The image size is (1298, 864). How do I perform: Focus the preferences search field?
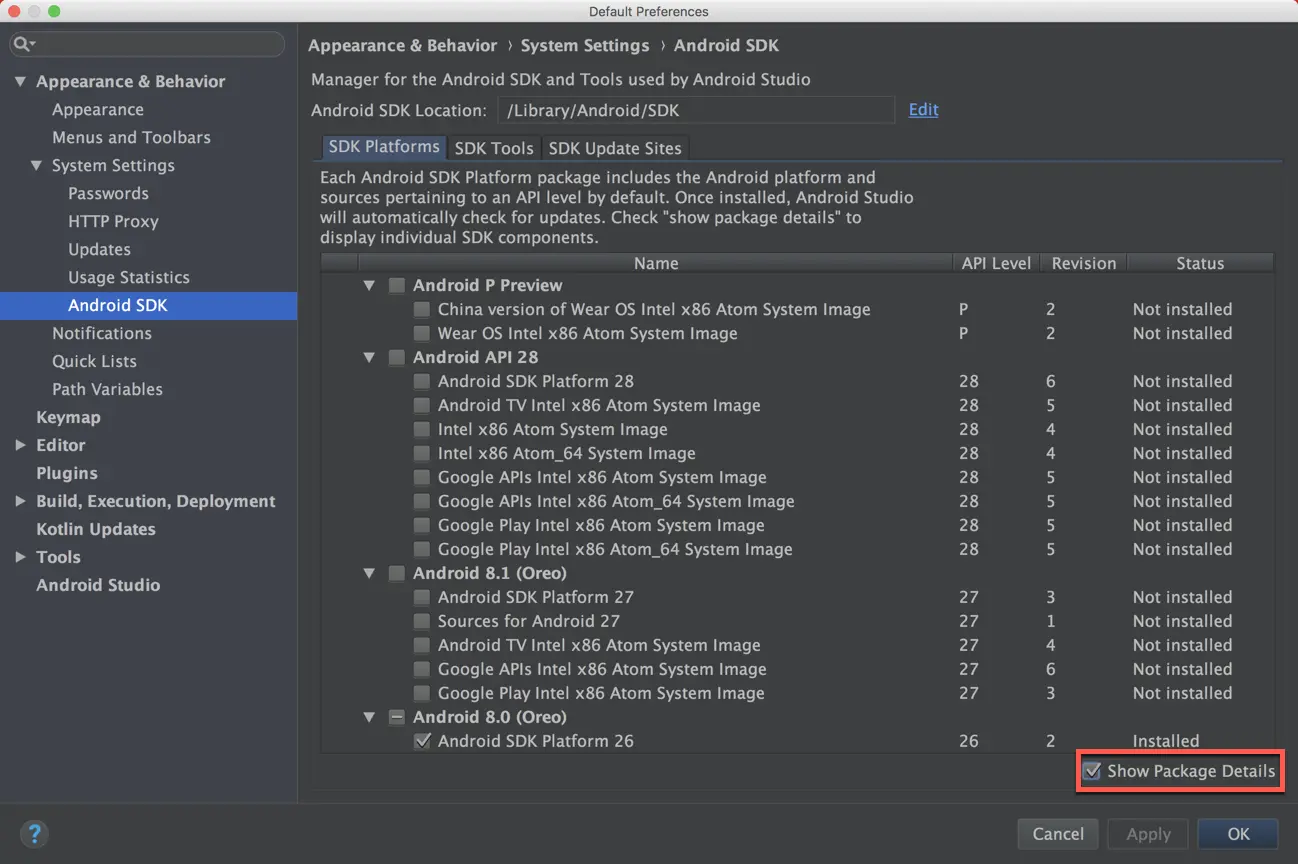click(x=160, y=44)
